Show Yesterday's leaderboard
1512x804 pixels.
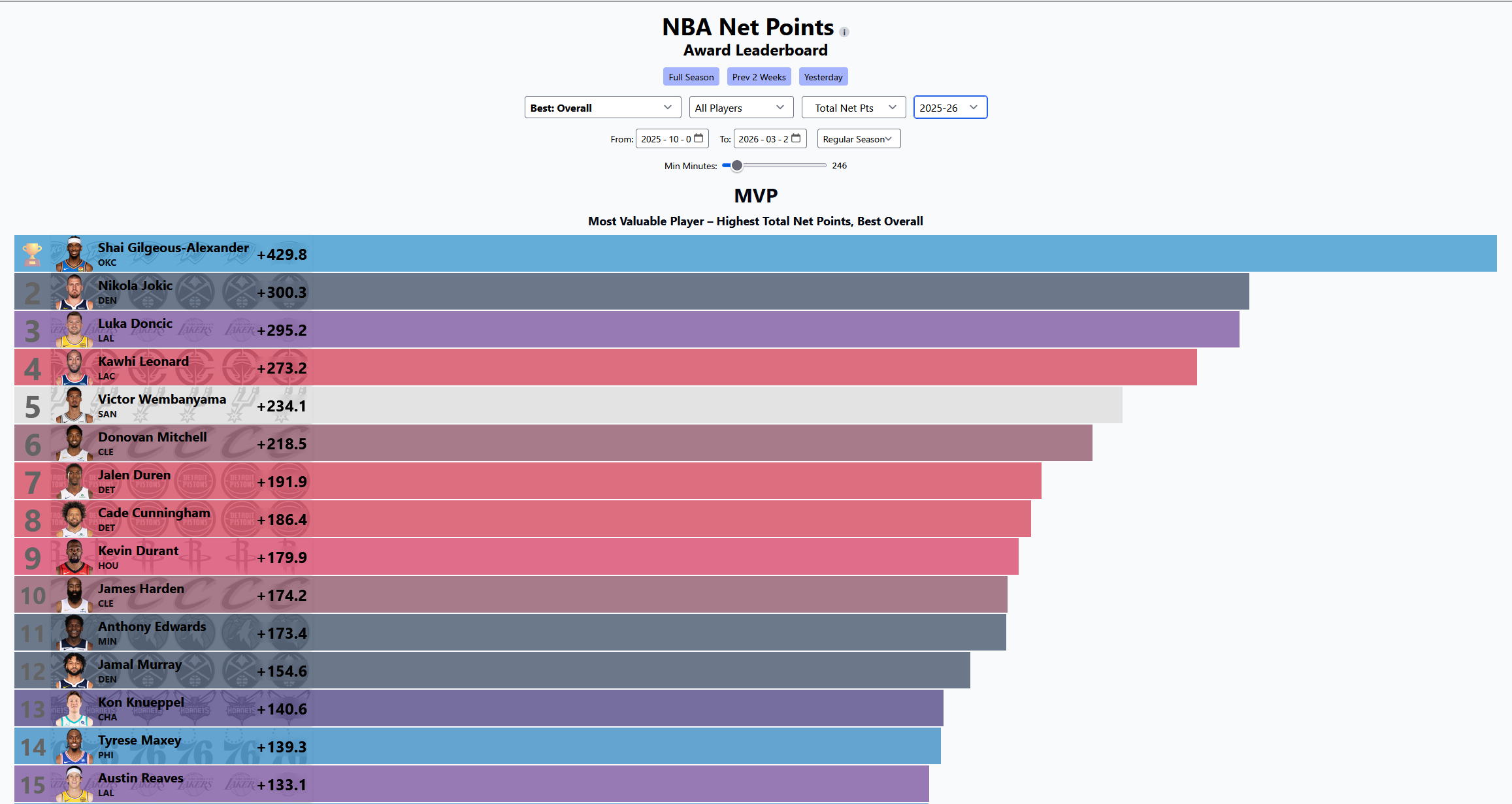(x=823, y=77)
